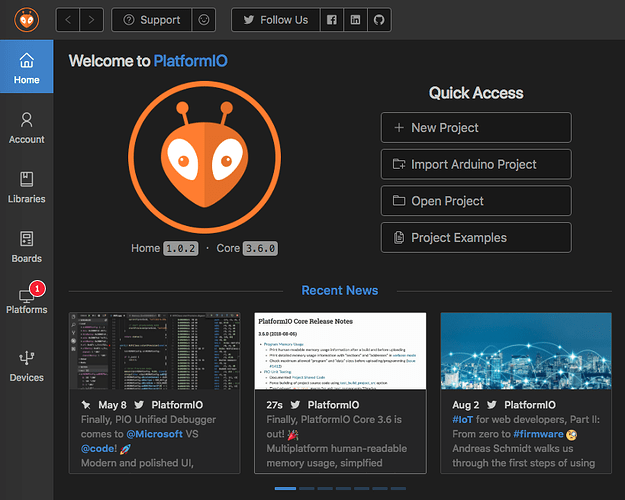Image resolution: width=625 pixels, height=500 pixels.
Task: Click the 'Finally, PlatformIO Core 3.6 is out!' text
Action: tap(334, 427)
